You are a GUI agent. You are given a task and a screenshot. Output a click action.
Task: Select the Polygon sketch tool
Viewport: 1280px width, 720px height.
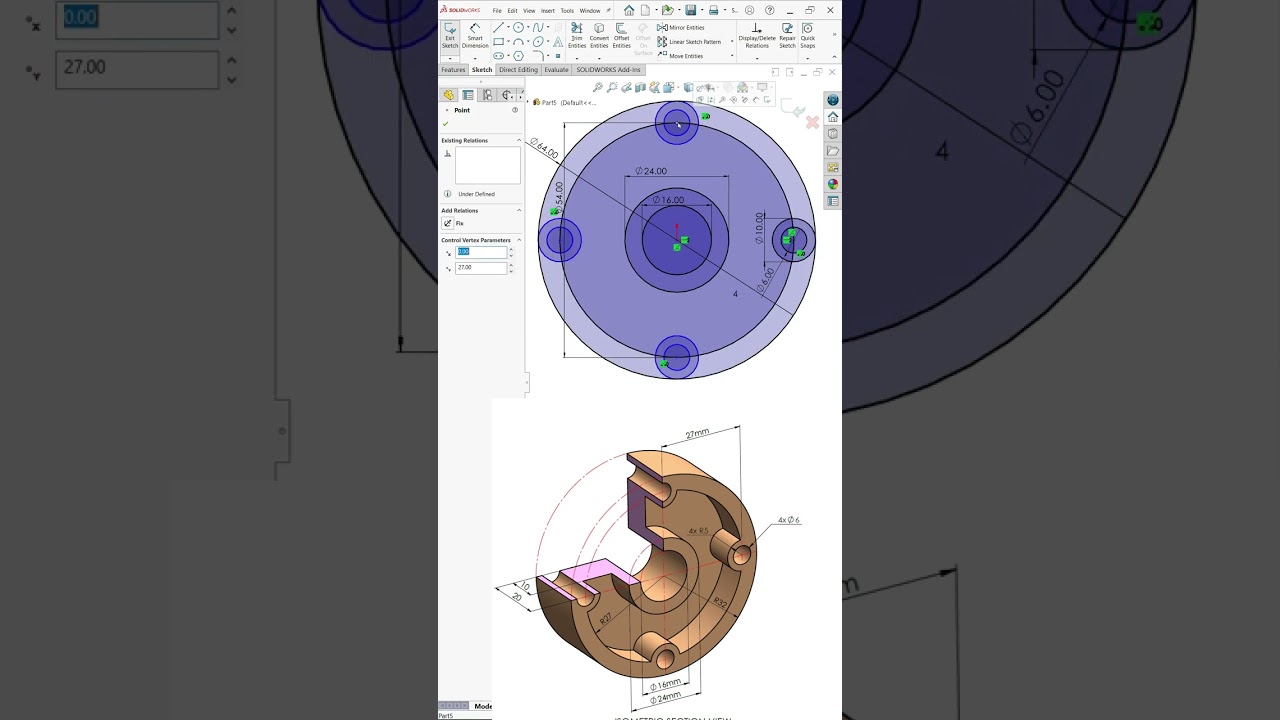tap(518, 56)
